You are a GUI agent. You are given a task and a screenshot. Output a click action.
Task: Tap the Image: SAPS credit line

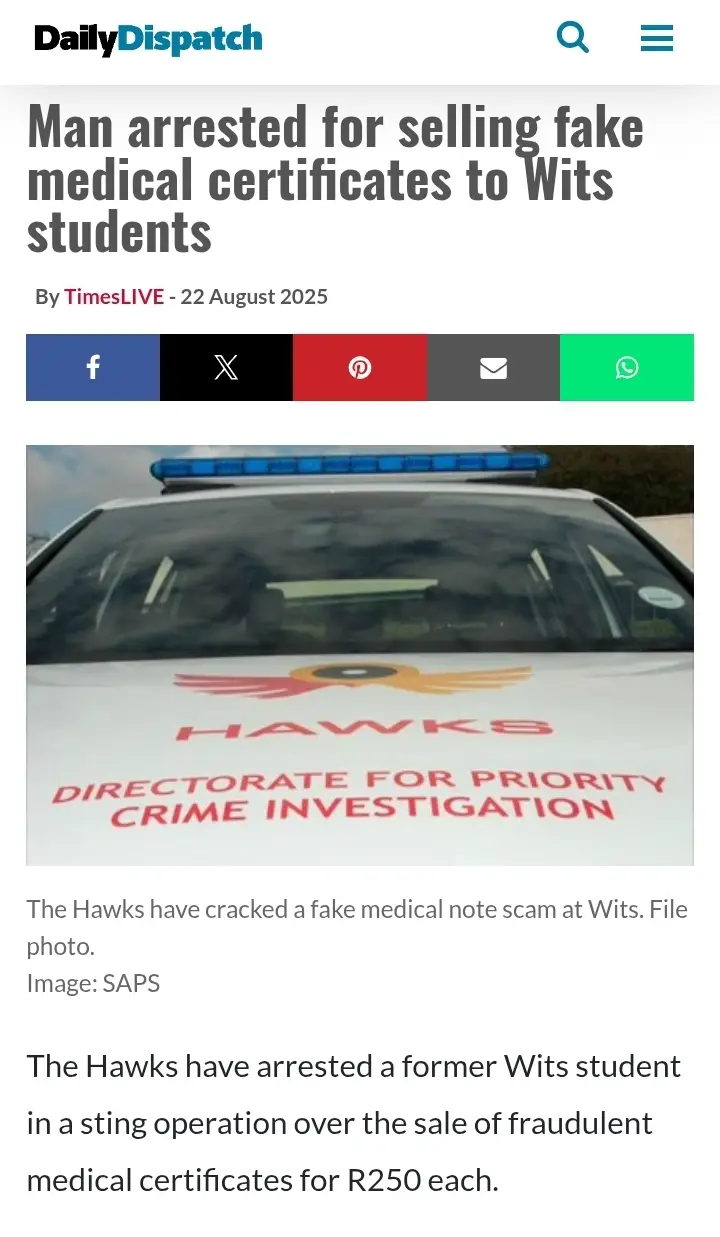click(93, 983)
